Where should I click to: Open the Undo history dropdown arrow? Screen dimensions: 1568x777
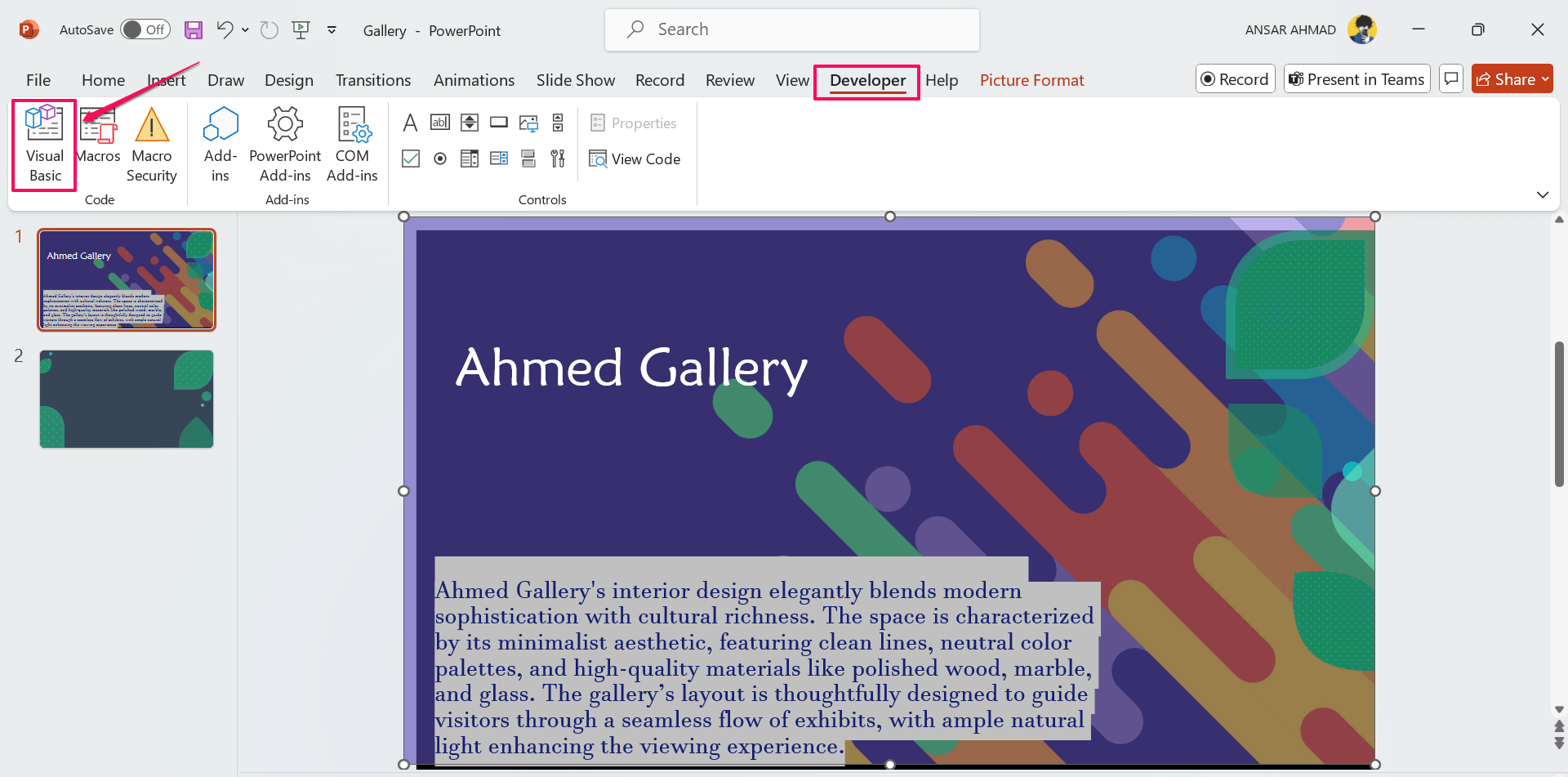[245, 30]
